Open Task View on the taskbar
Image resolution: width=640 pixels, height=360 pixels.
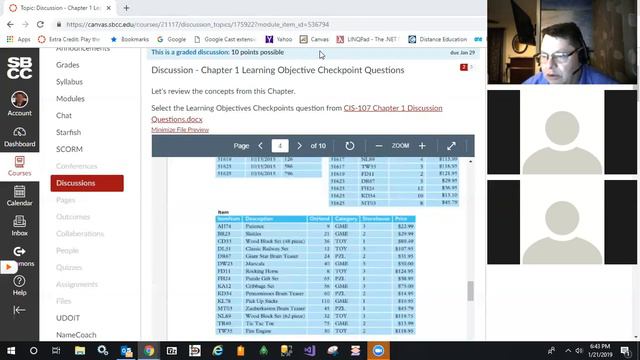[56, 351]
